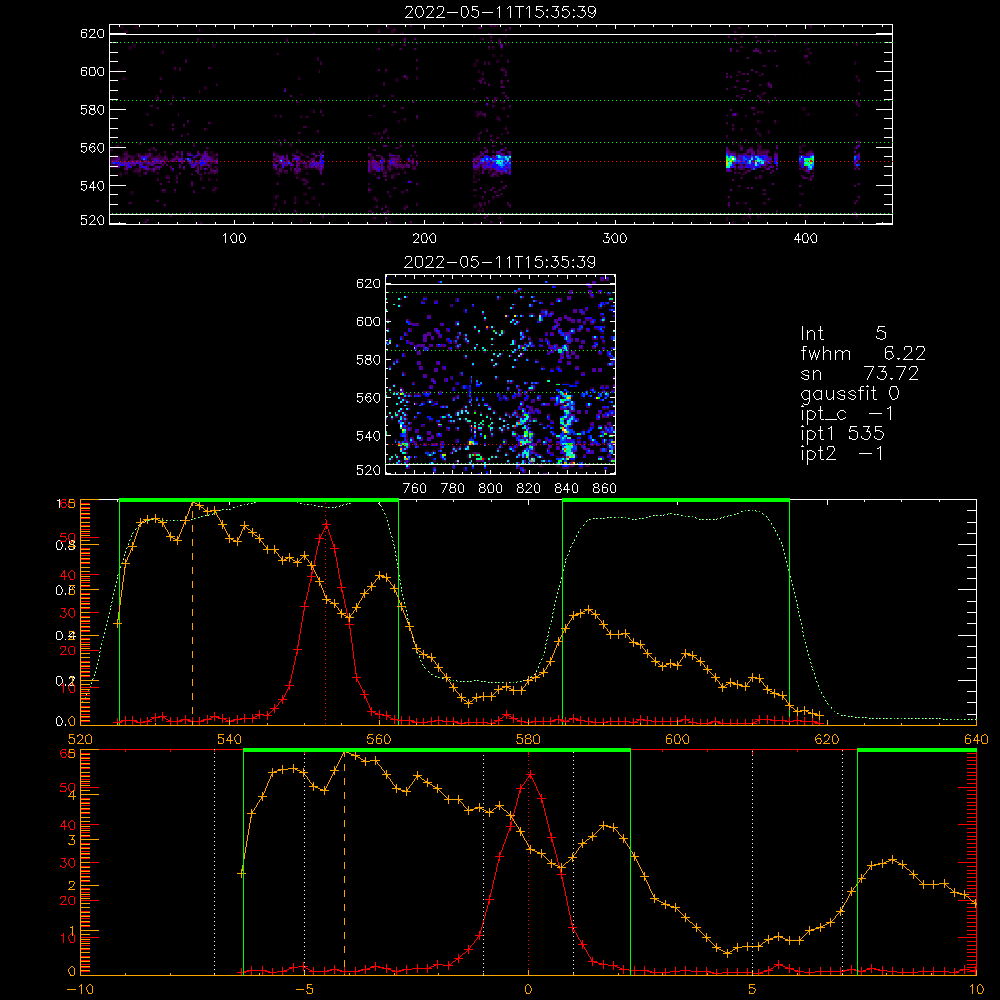Screen dimensions: 1000x1000
Task: Select the 'sn 73.72' readout
Action: pyautogui.click(x=860, y=373)
